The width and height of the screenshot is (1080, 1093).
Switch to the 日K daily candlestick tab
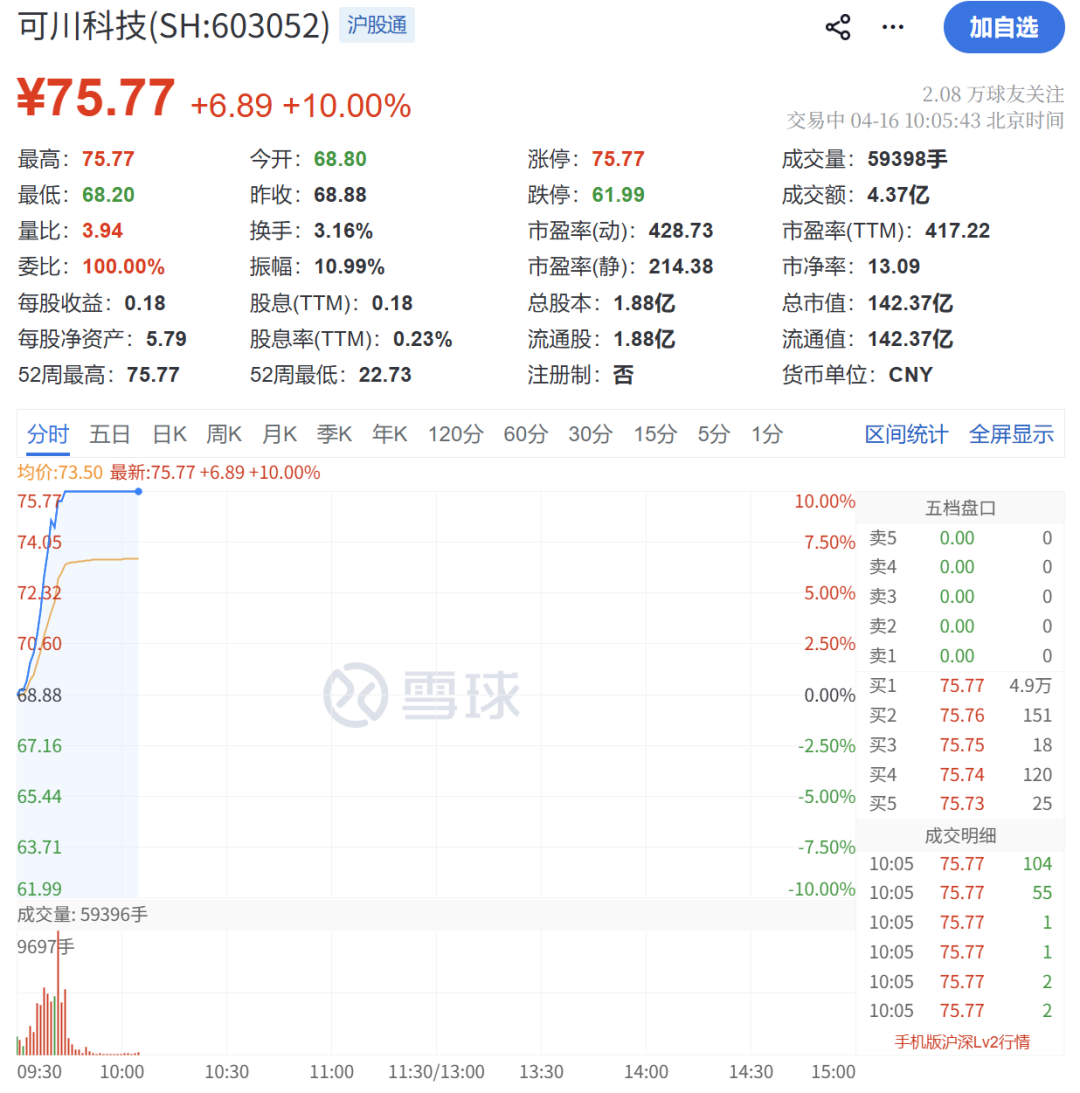168,434
